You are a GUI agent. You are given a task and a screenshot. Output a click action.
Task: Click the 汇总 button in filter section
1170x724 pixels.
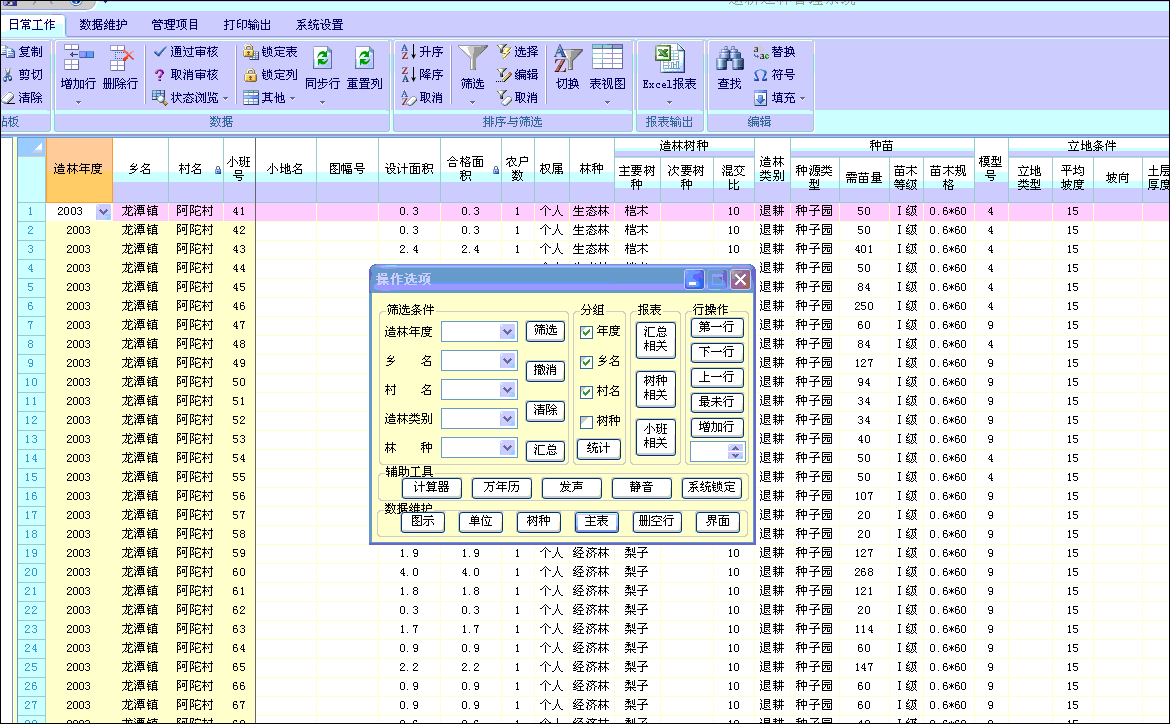(x=545, y=450)
